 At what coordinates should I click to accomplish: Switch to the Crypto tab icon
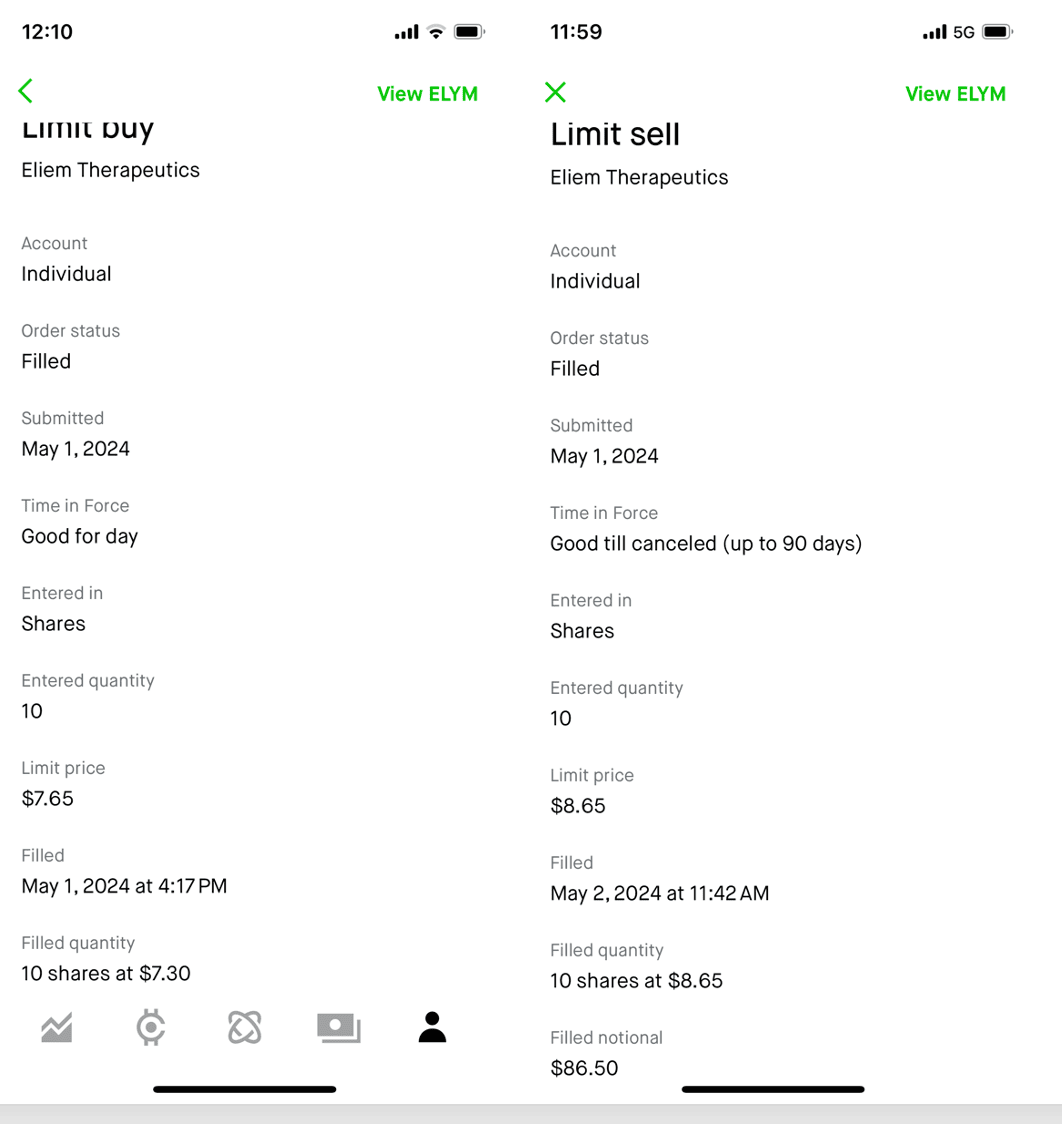coord(151,1027)
